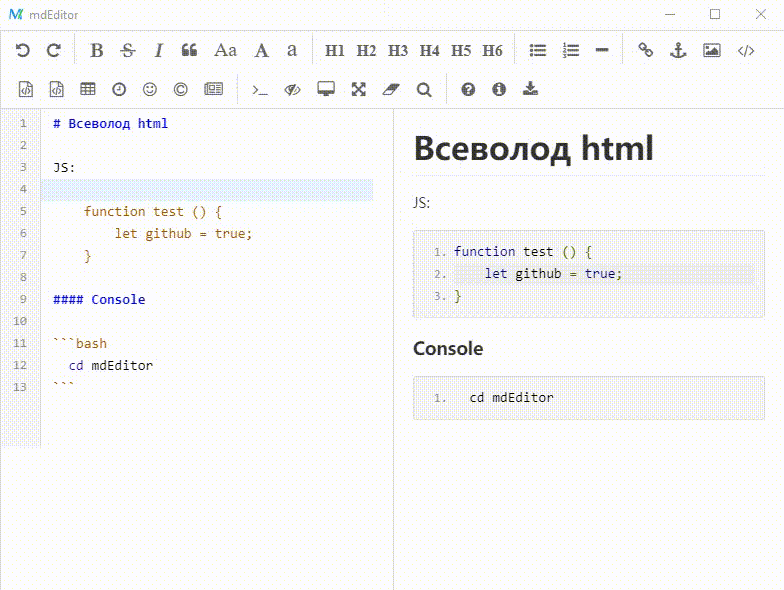Open the emoji picker

pyautogui.click(x=150, y=90)
